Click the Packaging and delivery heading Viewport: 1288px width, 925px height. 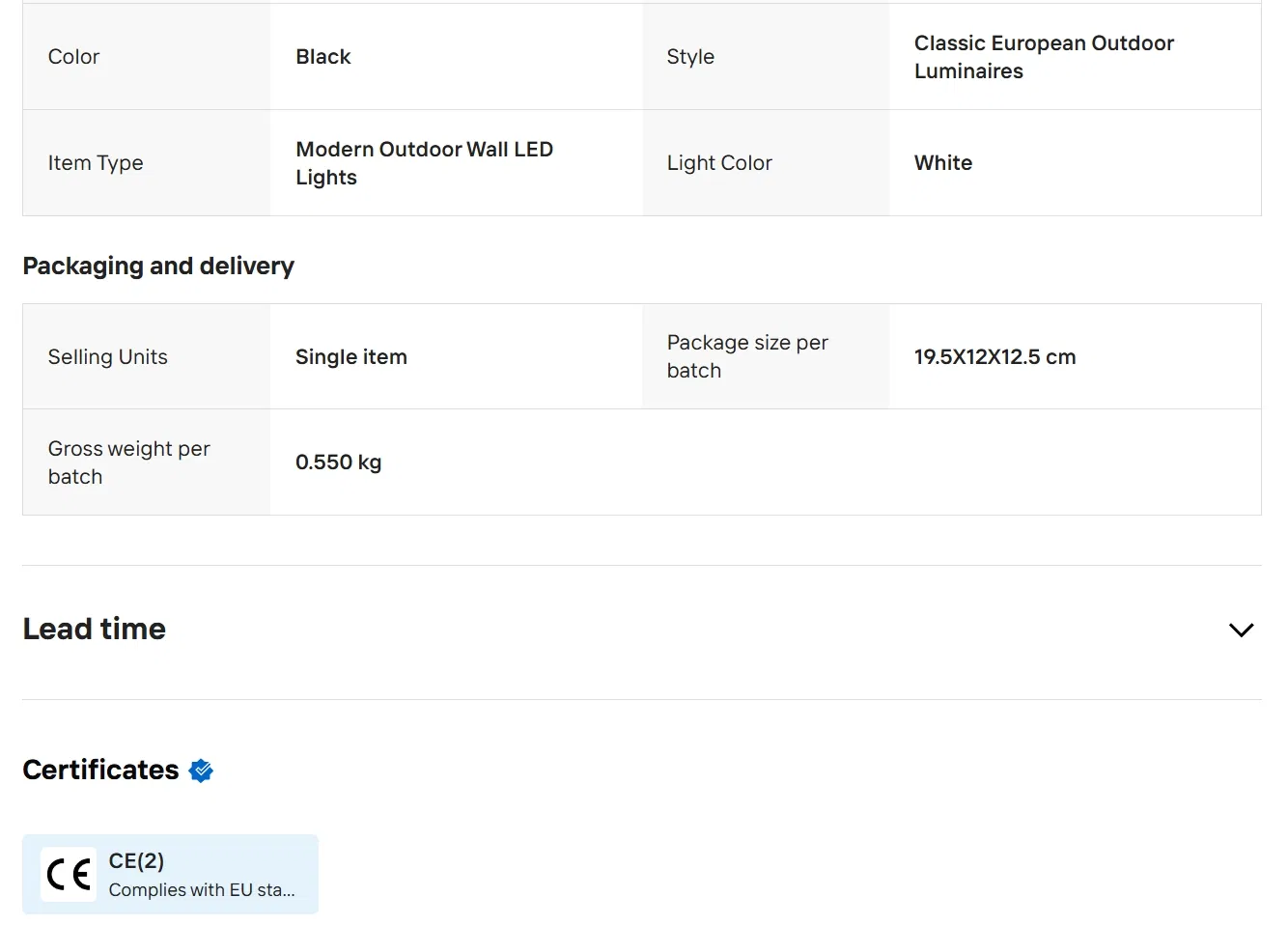point(158,266)
